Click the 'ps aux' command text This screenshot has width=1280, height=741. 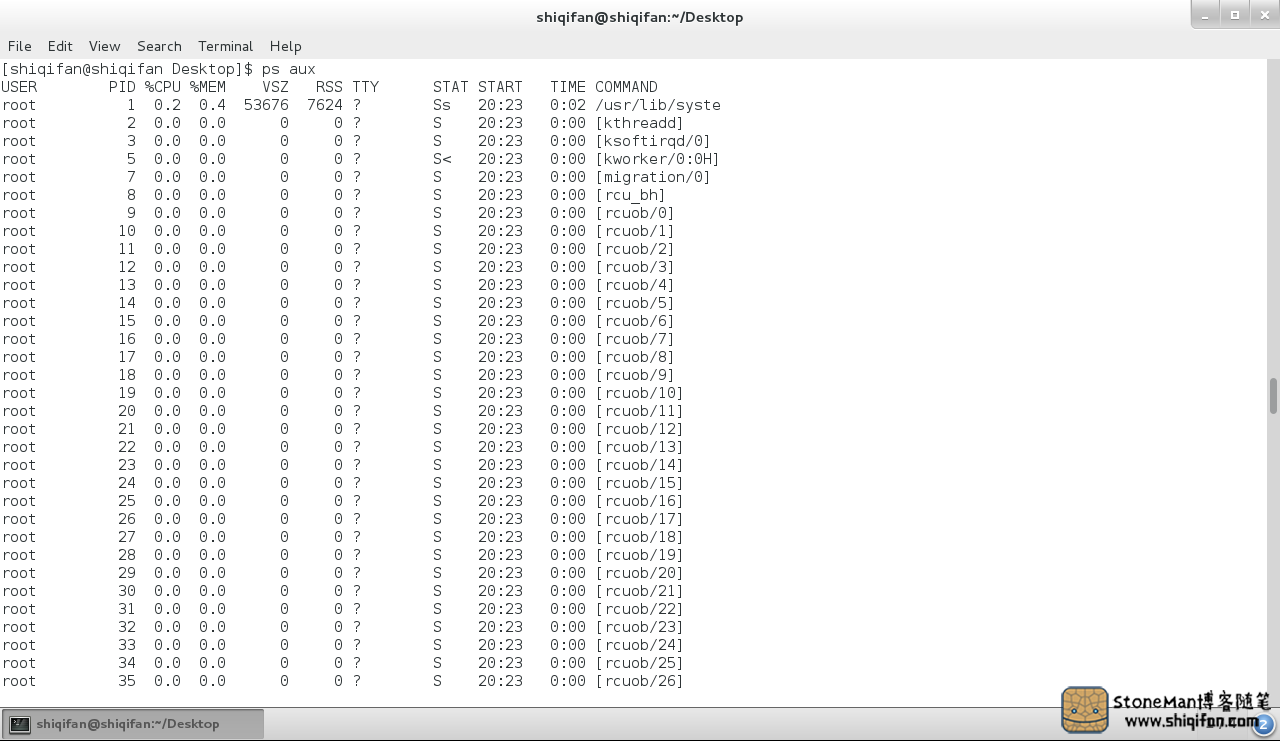point(288,69)
